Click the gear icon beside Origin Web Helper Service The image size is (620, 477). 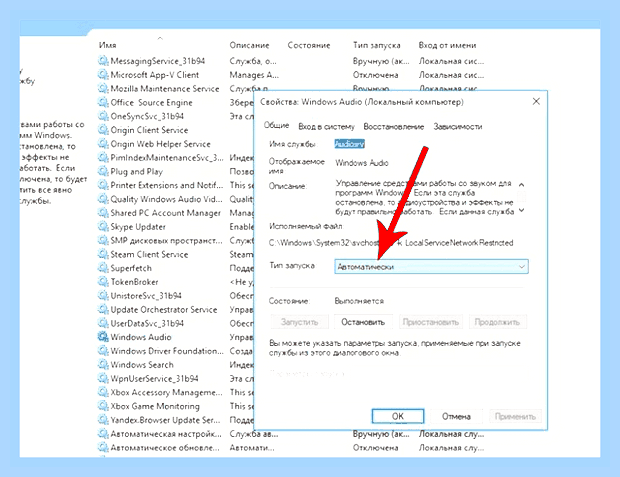pyautogui.click(x=103, y=144)
